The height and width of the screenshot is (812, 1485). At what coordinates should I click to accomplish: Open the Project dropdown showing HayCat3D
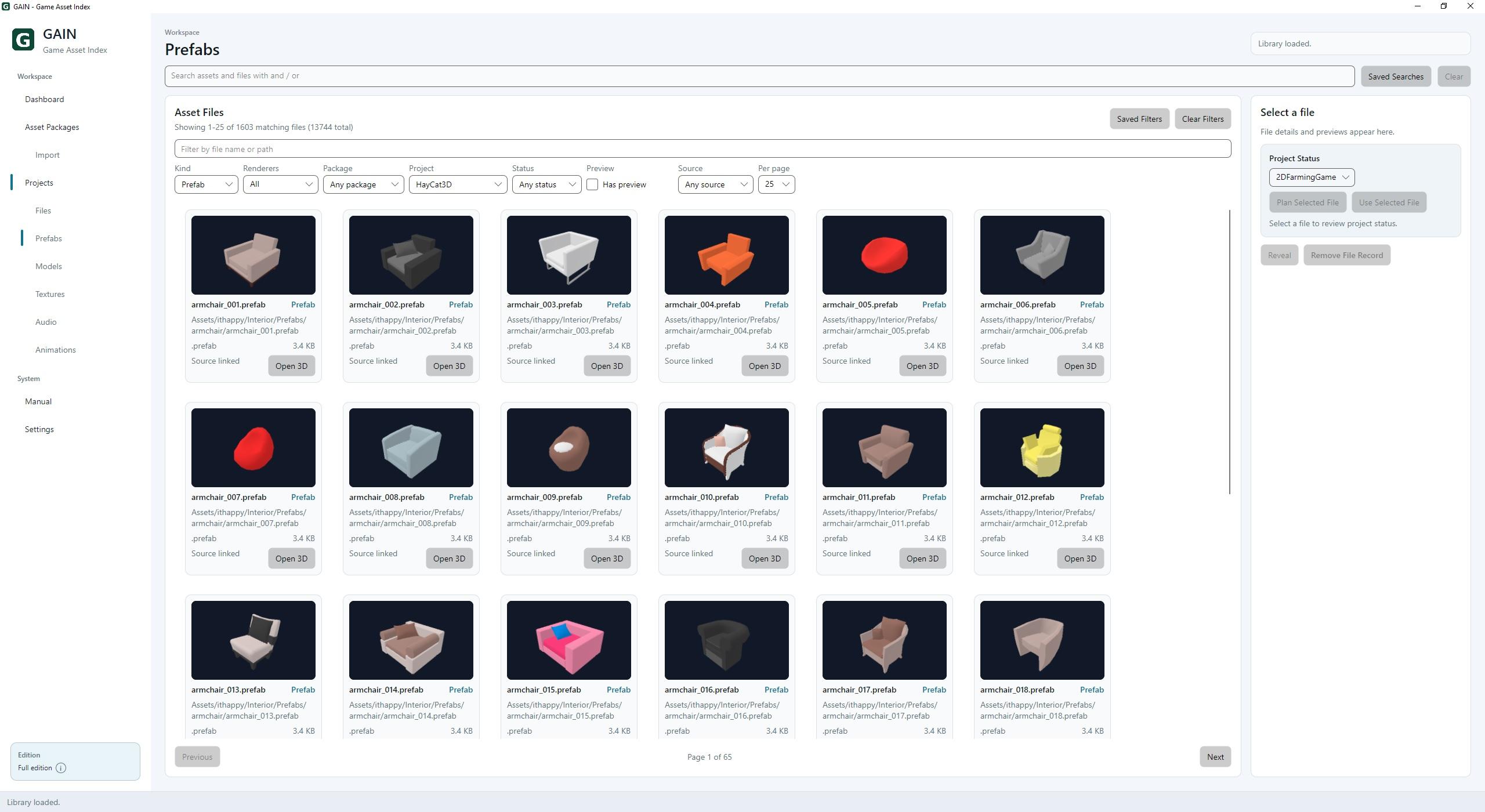pos(458,184)
